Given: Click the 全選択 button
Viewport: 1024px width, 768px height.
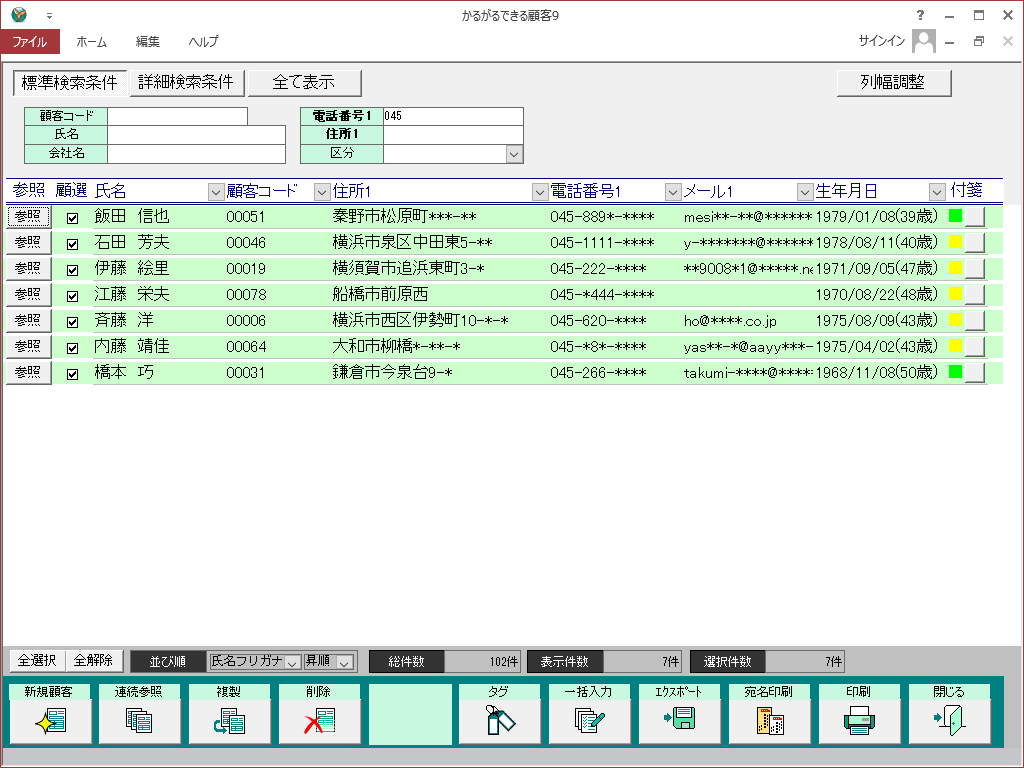Looking at the screenshot, I should pyautogui.click(x=37, y=661).
